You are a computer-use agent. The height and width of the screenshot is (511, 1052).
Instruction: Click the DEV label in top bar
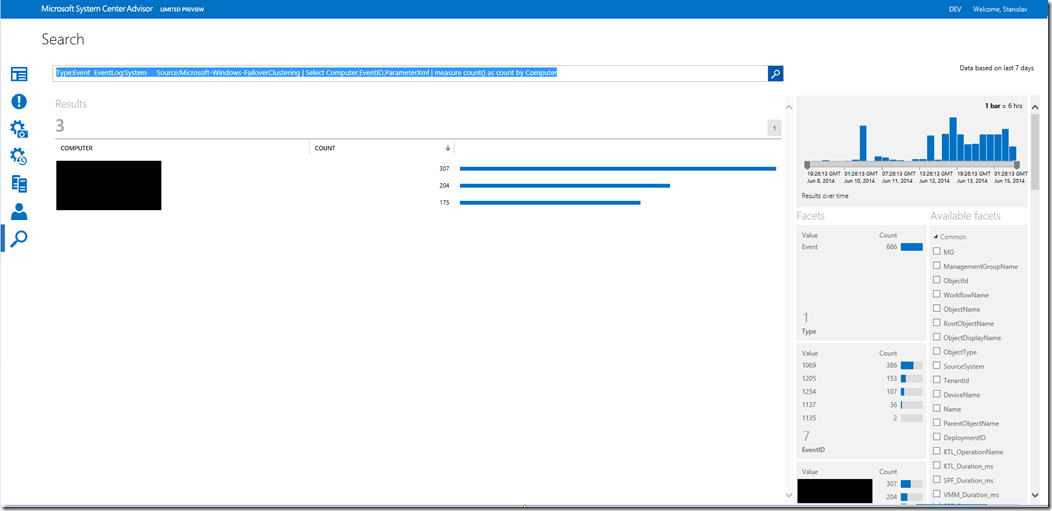tap(955, 9)
